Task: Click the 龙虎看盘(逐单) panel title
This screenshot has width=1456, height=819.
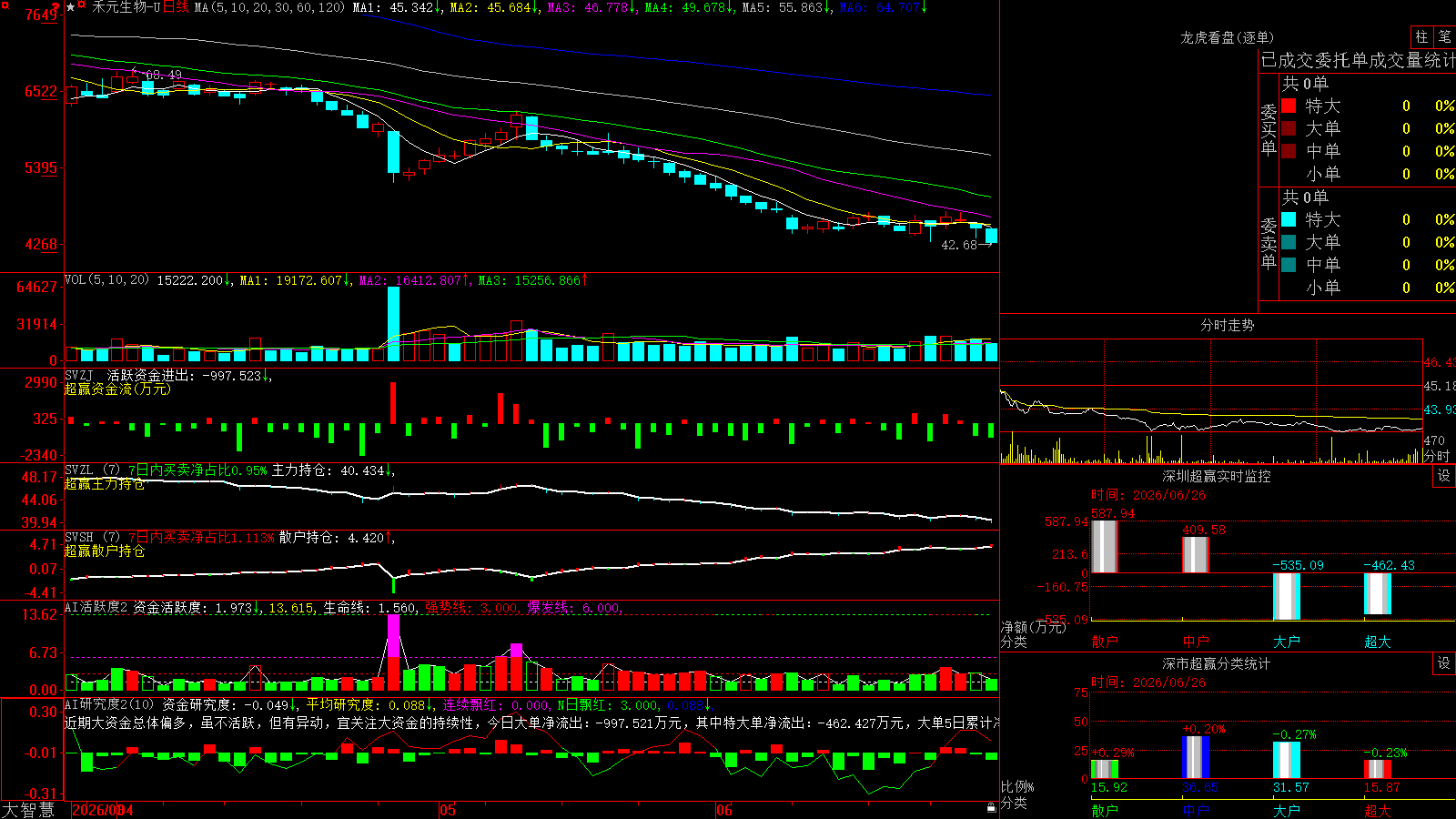Action: click(x=1228, y=37)
